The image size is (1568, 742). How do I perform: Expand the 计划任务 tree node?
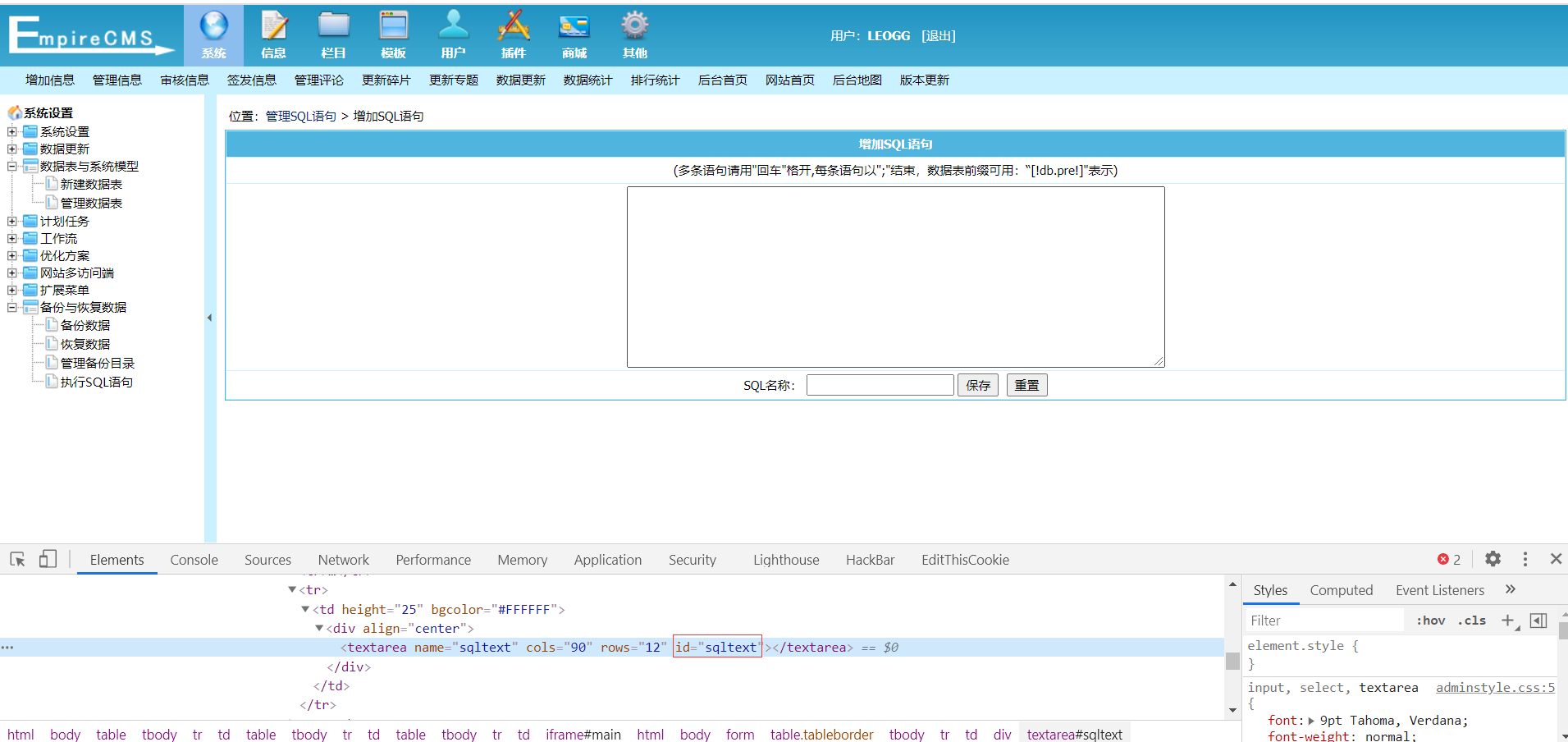pos(12,222)
